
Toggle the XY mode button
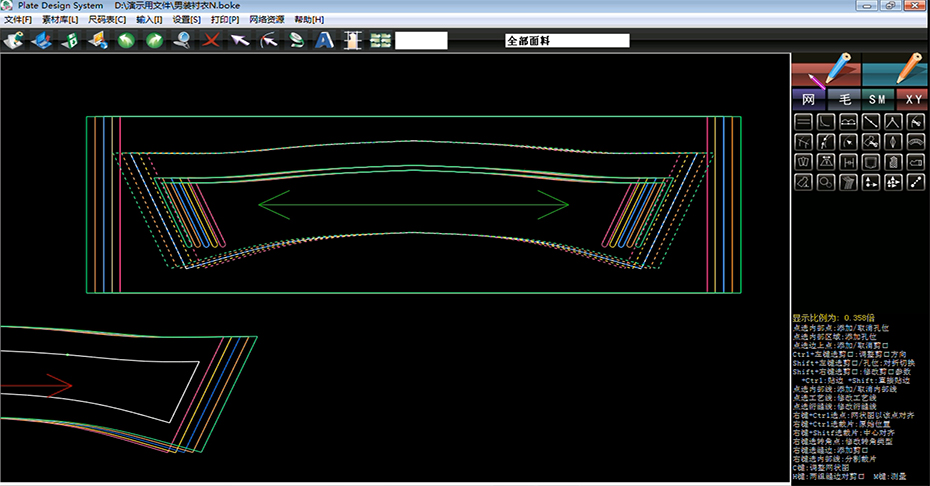[912, 99]
